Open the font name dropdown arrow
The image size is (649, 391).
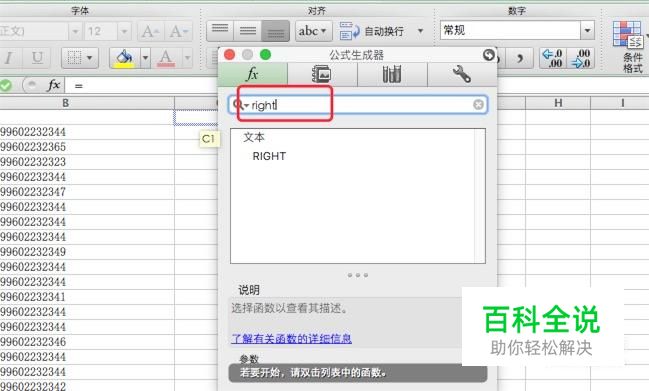click(75, 31)
